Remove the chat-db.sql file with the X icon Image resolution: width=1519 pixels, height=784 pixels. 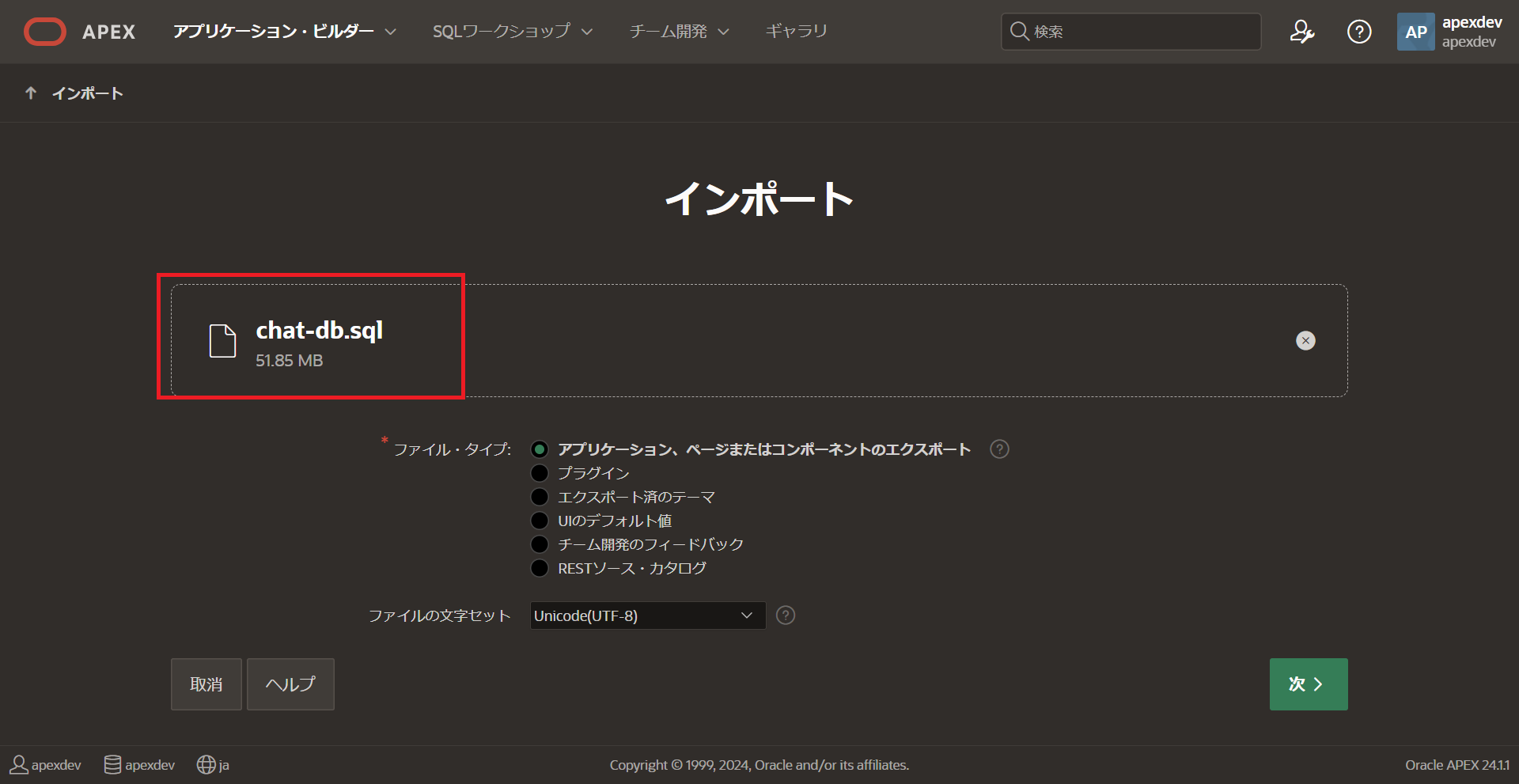pos(1305,340)
